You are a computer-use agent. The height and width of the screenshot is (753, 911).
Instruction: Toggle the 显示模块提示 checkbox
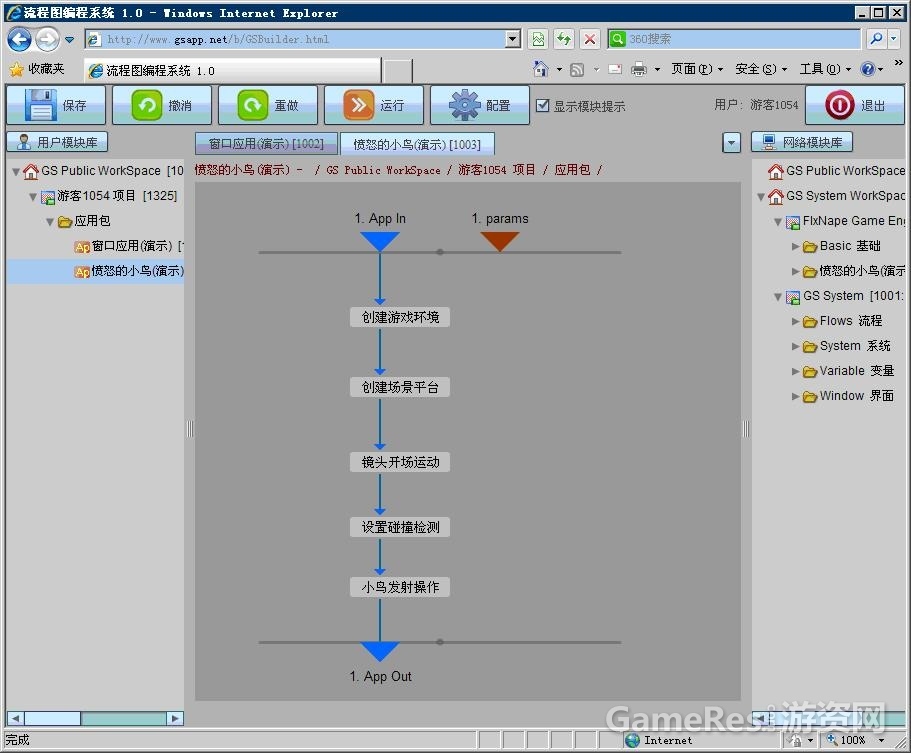coord(543,105)
